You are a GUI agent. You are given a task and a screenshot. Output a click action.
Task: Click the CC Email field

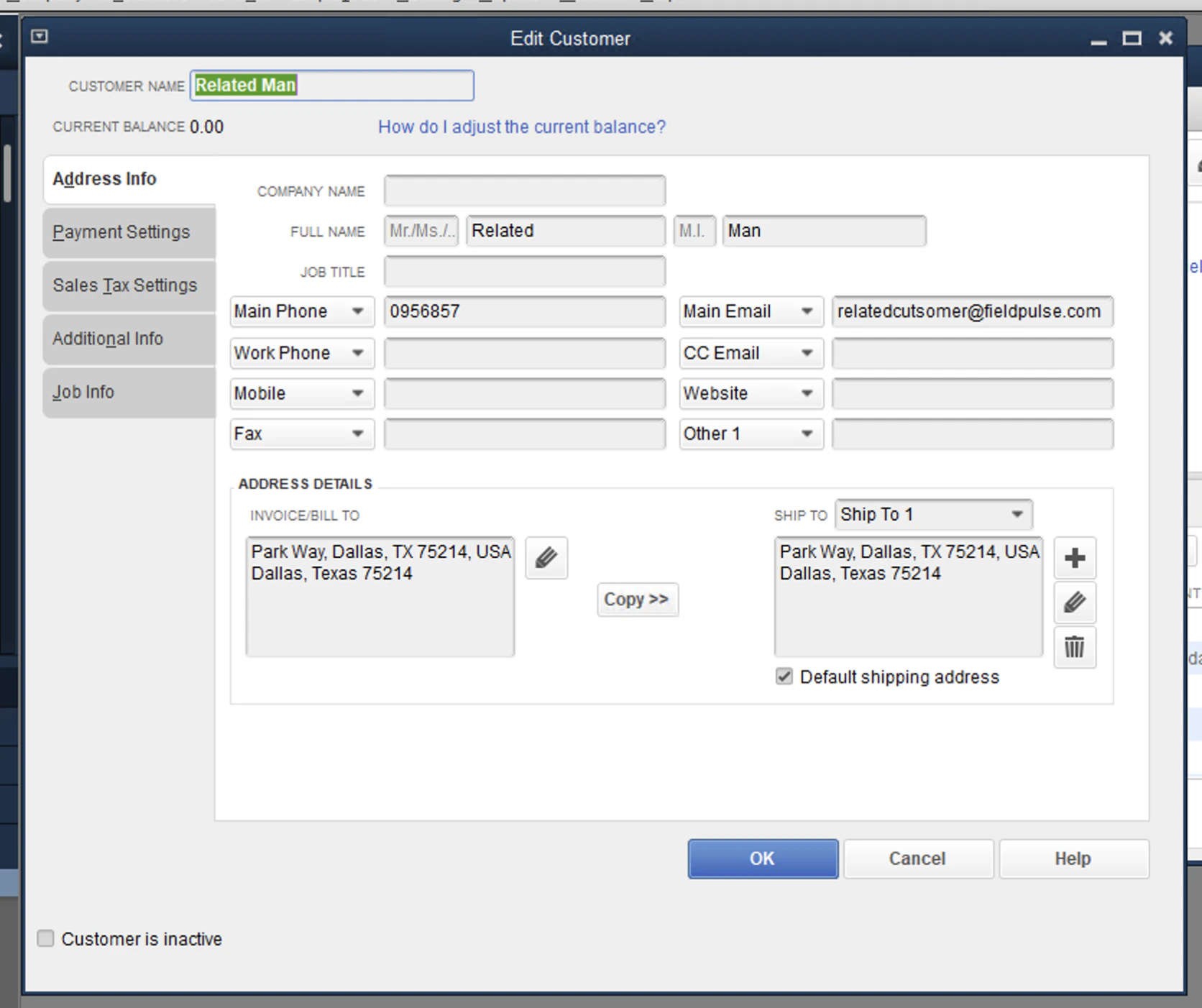point(973,353)
